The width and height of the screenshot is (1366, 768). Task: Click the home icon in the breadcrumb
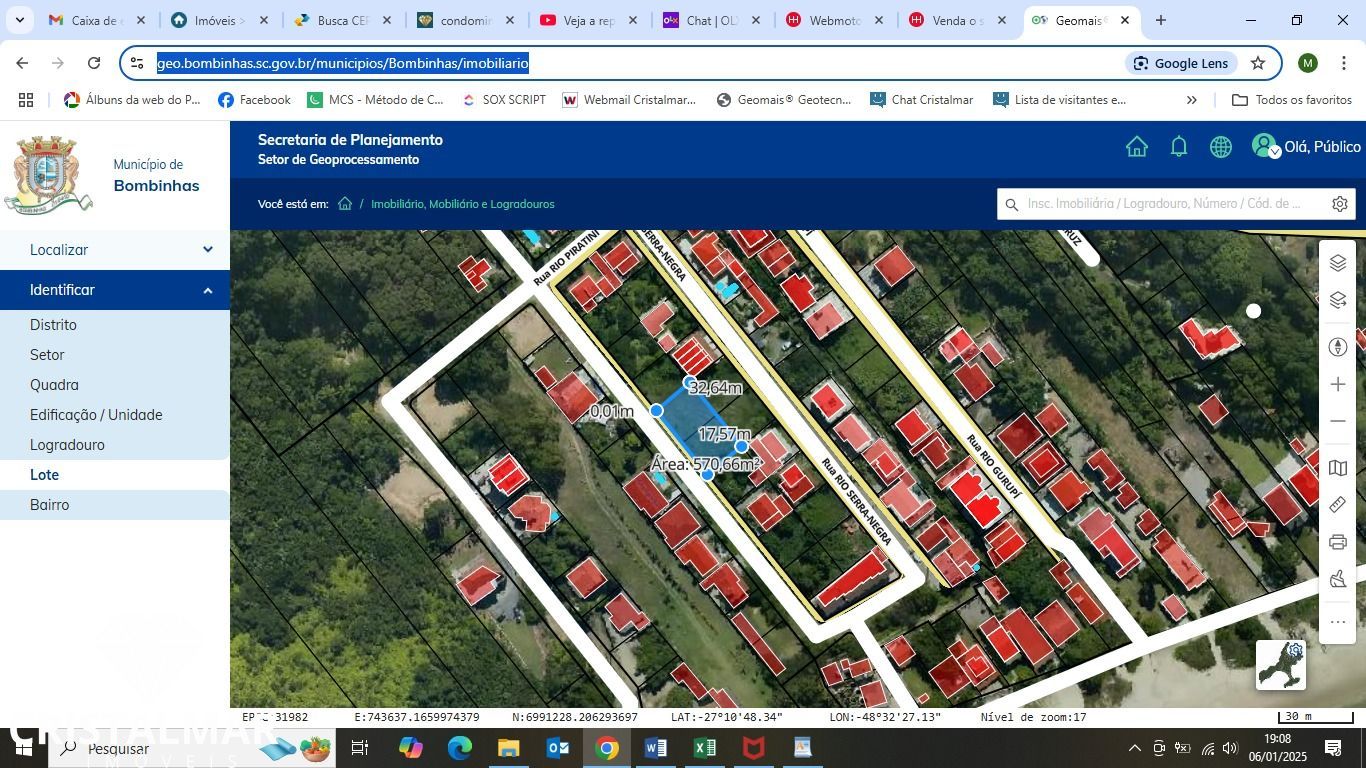coord(345,204)
